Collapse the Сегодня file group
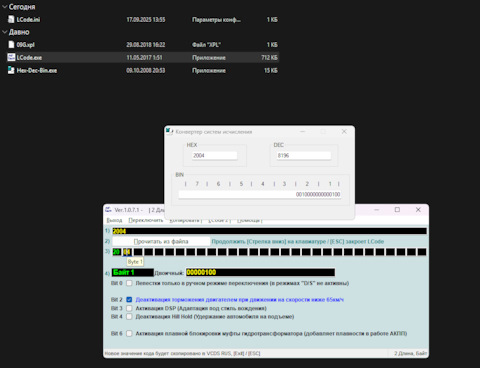Screen dimensions: 480x368 coord(4,7)
